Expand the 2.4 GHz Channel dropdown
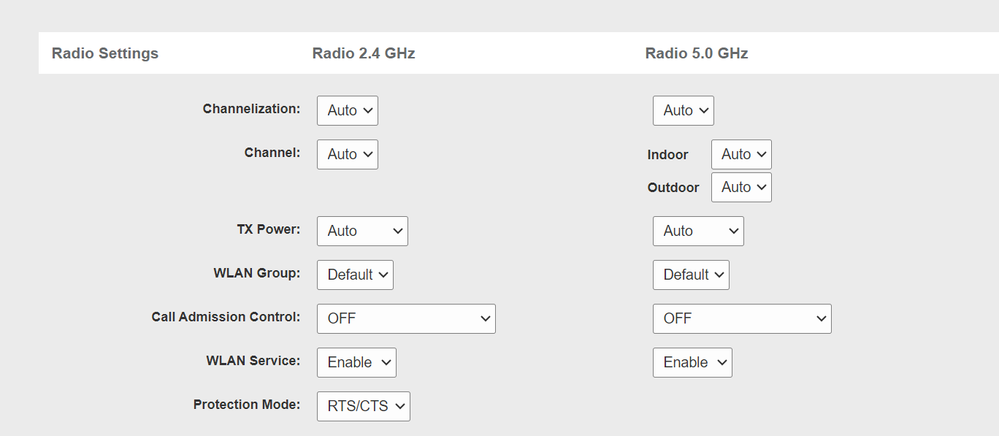This screenshot has width=999, height=436. (347, 154)
